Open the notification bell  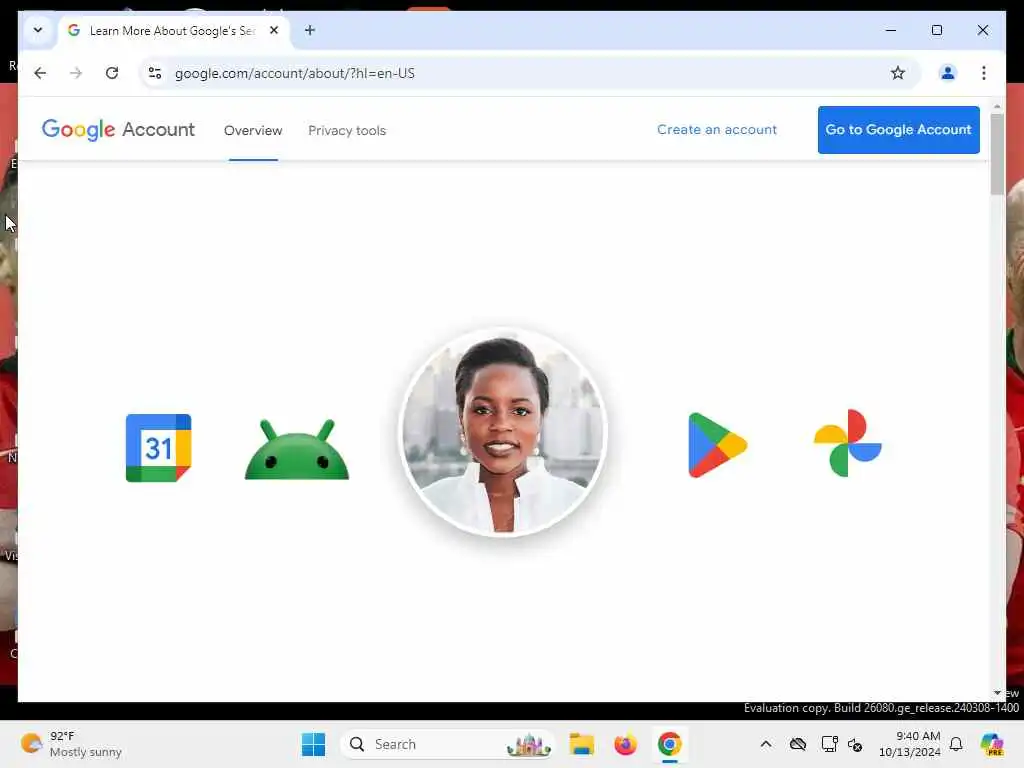[x=955, y=744]
